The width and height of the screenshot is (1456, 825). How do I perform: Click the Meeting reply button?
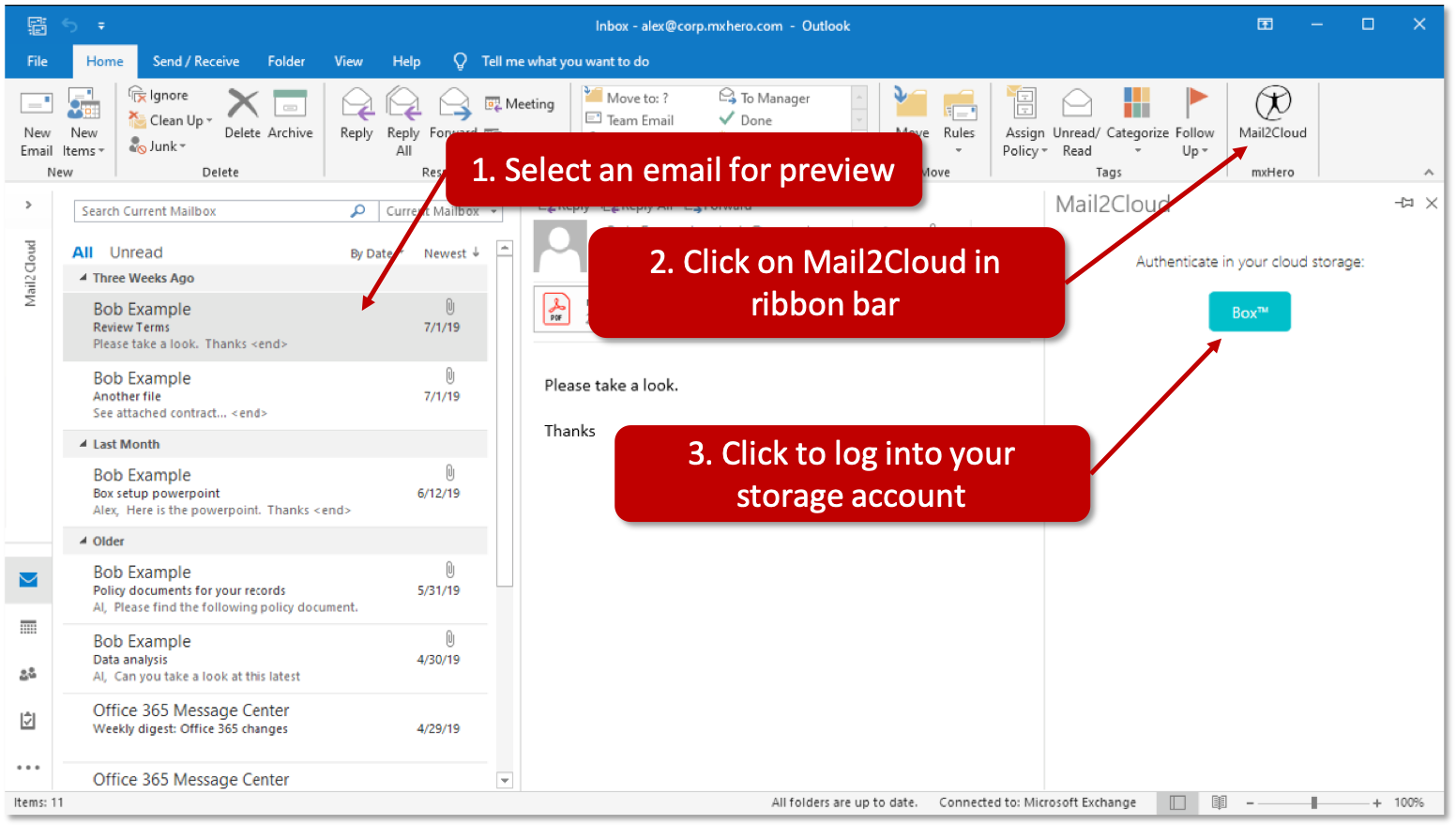tap(520, 104)
